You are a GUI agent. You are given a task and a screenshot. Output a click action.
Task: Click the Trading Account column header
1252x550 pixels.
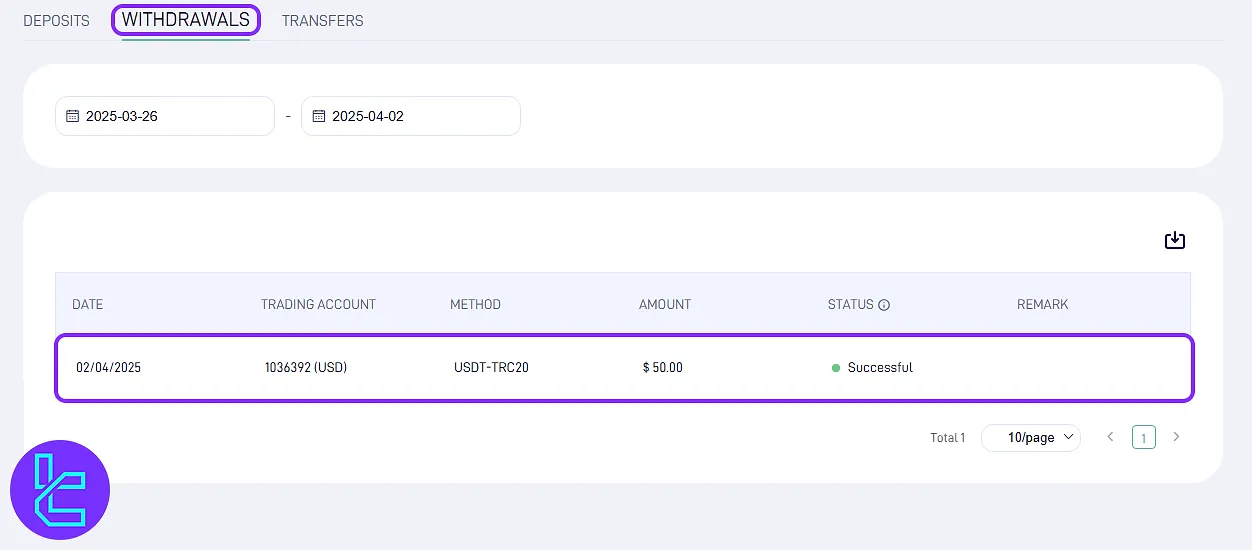[x=318, y=304]
